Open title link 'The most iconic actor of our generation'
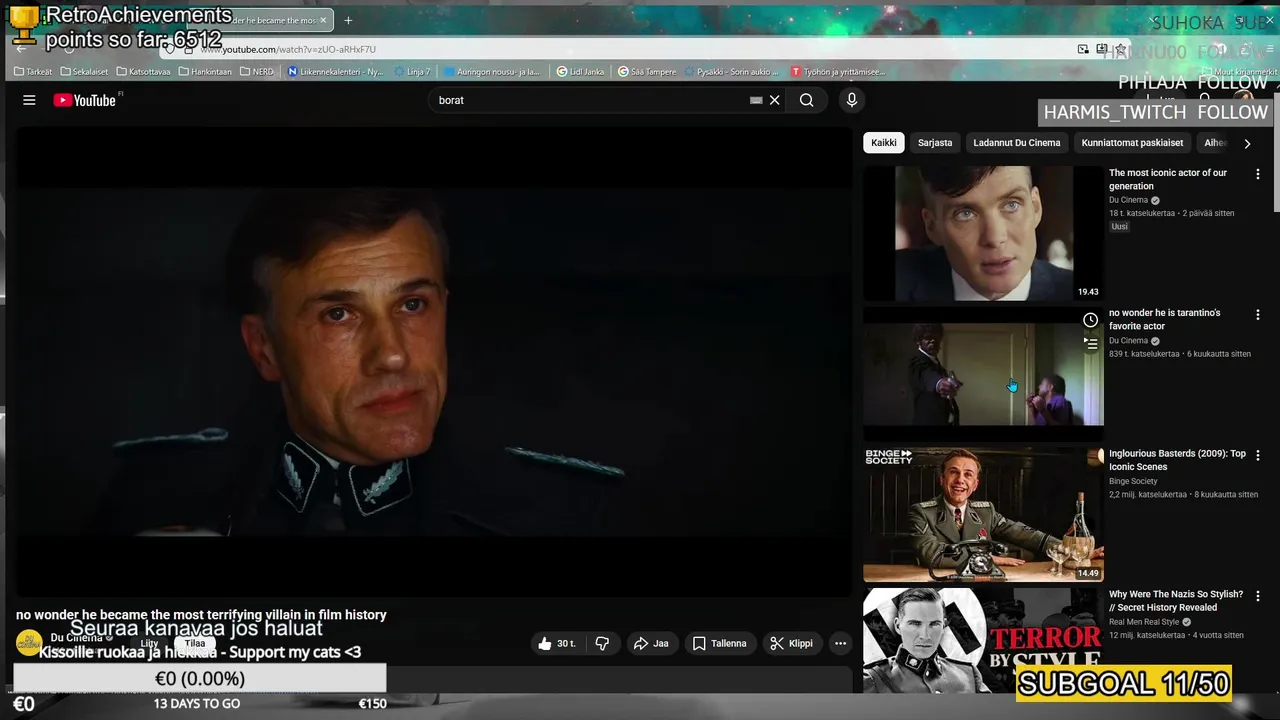Image resolution: width=1280 pixels, height=720 pixels. click(x=1168, y=179)
